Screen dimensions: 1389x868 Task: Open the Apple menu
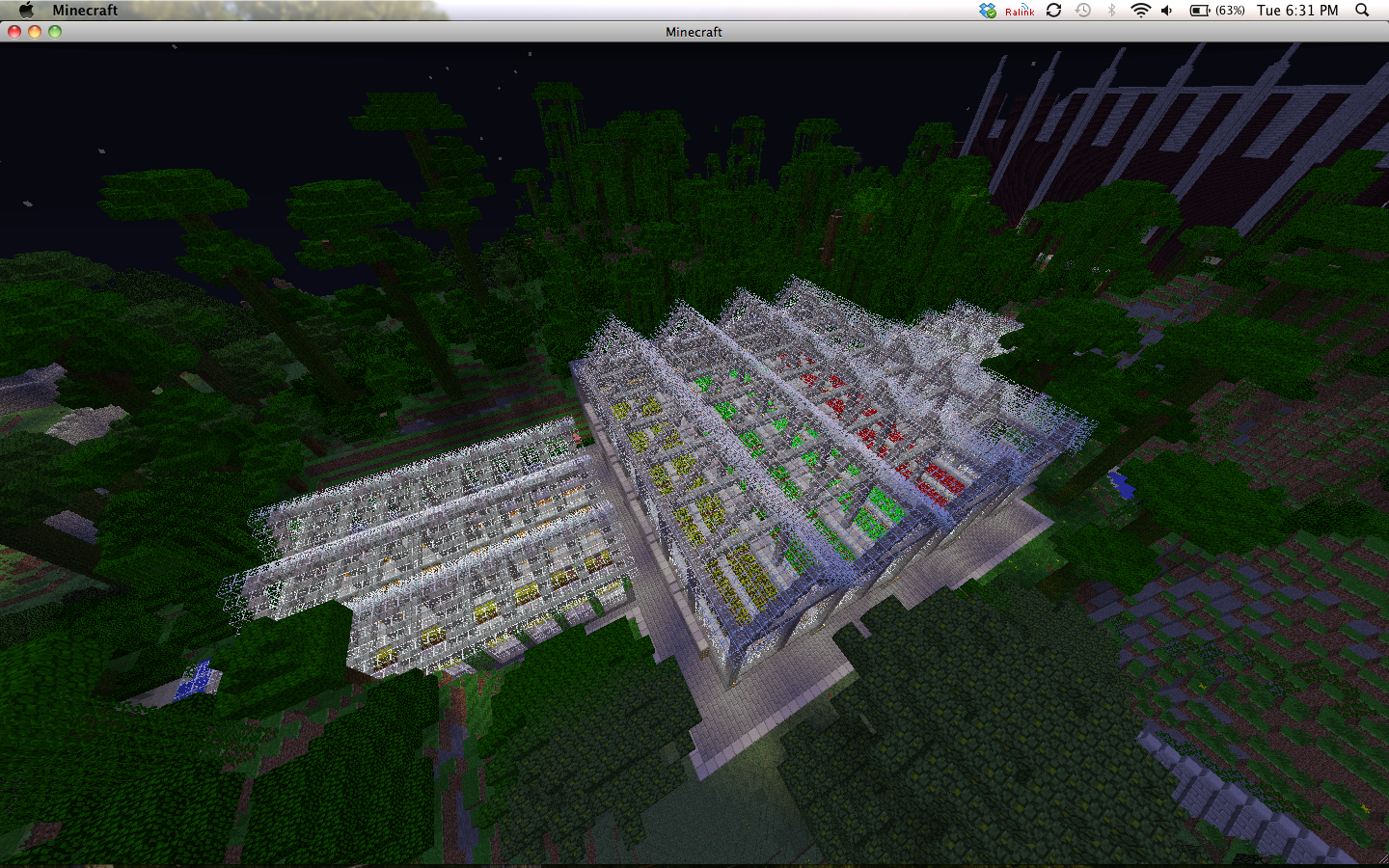pos(26,10)
